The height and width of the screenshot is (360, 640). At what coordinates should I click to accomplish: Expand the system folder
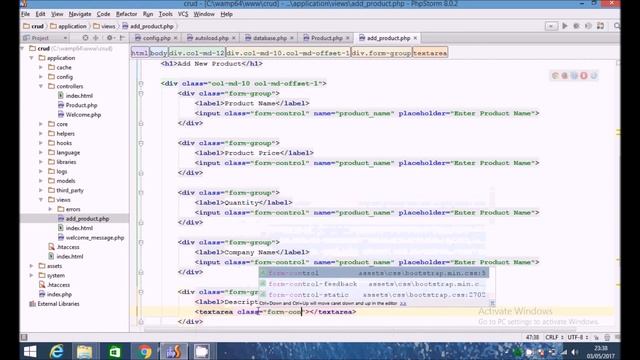[x=32, y=276]
